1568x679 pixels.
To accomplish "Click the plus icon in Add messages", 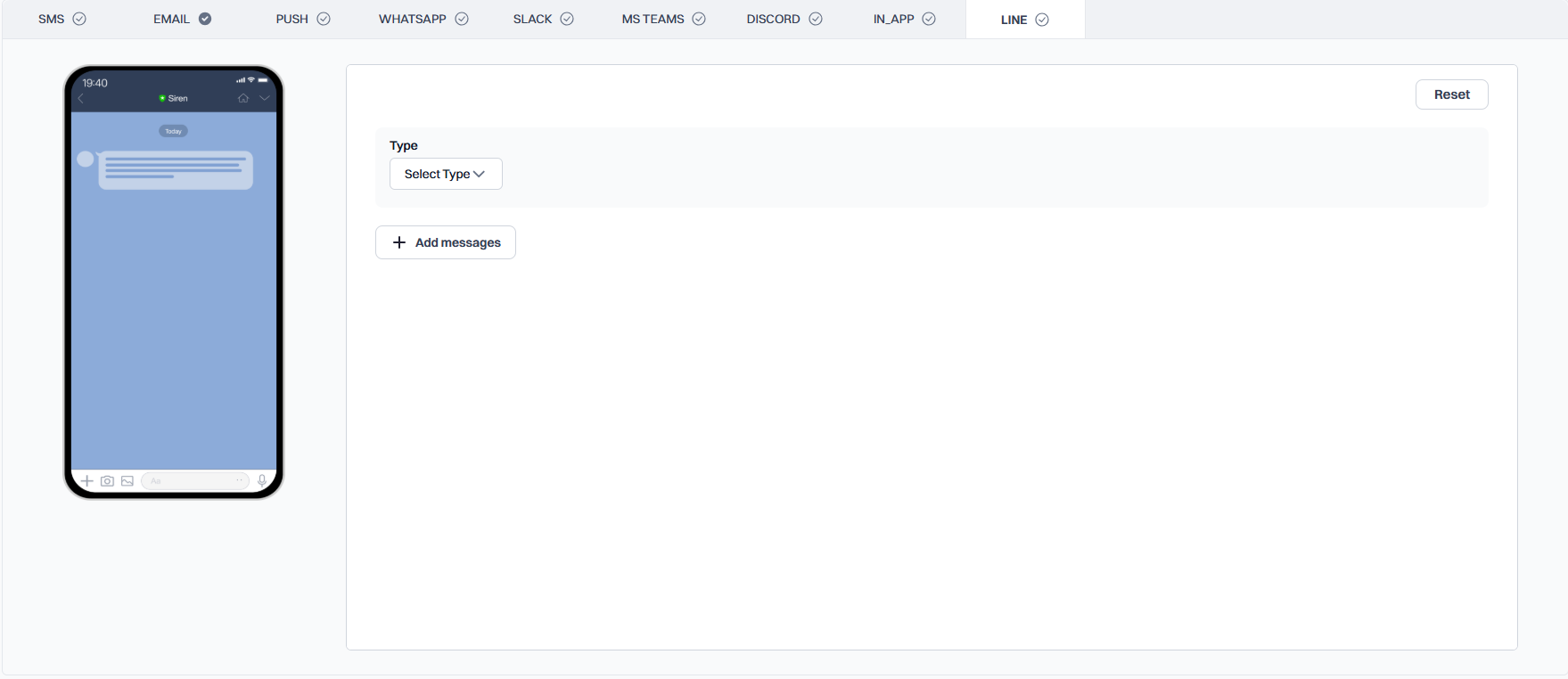I will click(x=399, y=242).
